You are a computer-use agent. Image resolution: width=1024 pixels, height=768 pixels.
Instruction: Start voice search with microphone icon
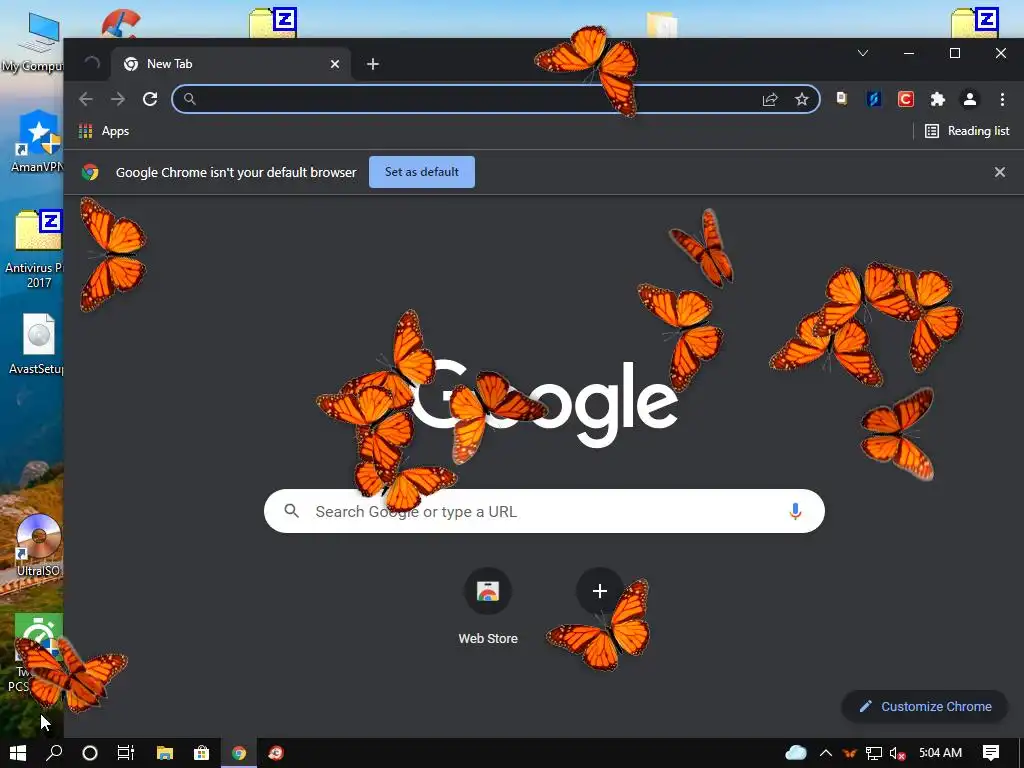(x=795, y=511)
